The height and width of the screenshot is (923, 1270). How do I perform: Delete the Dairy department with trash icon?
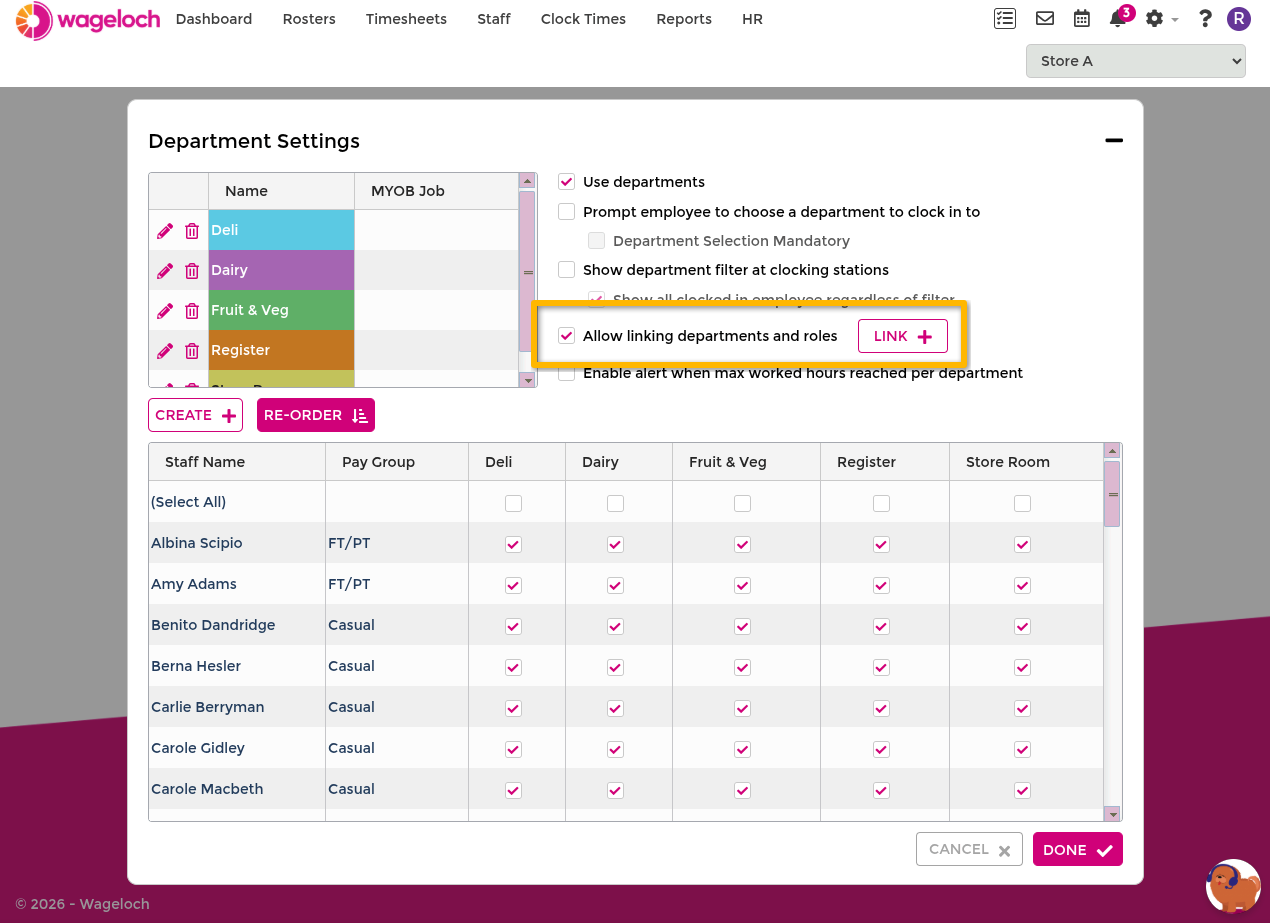click(192, 271)
